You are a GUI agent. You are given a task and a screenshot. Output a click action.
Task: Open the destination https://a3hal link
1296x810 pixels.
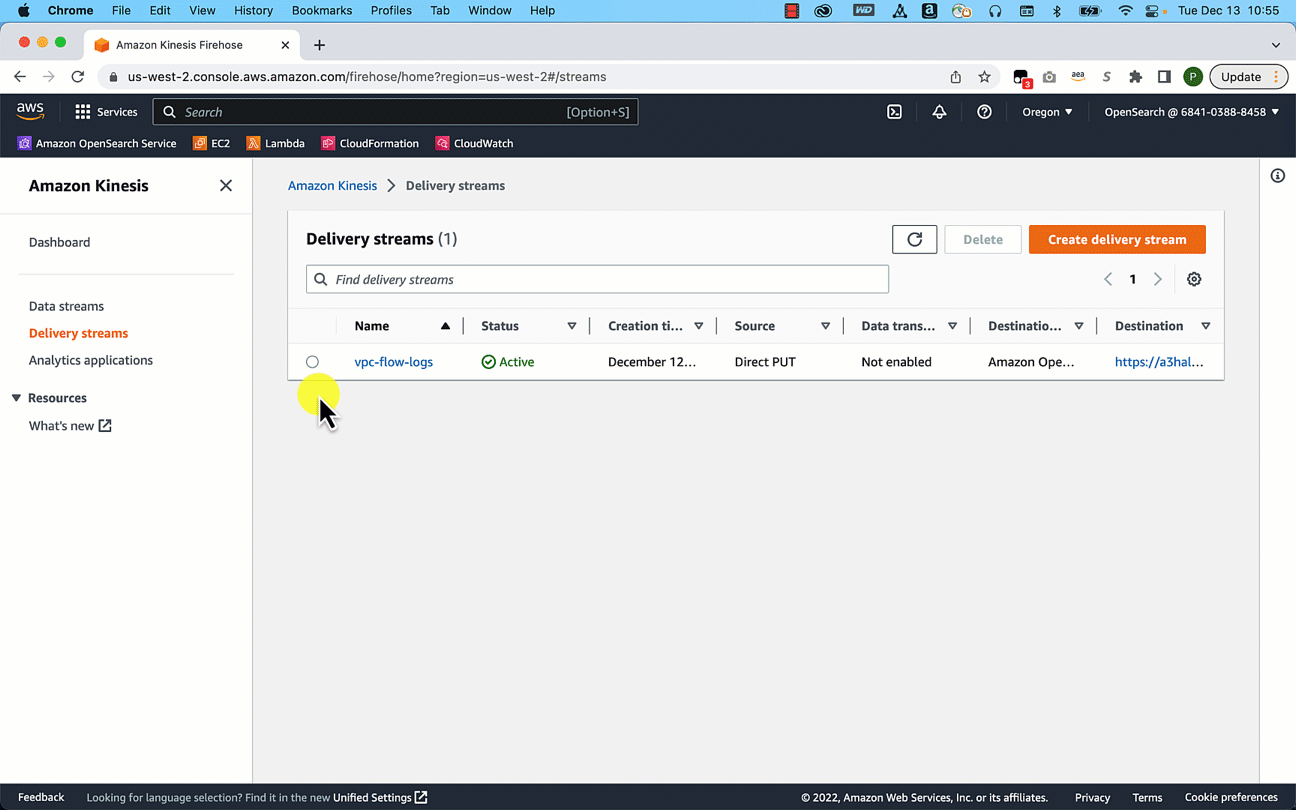tap(1159, 362)
